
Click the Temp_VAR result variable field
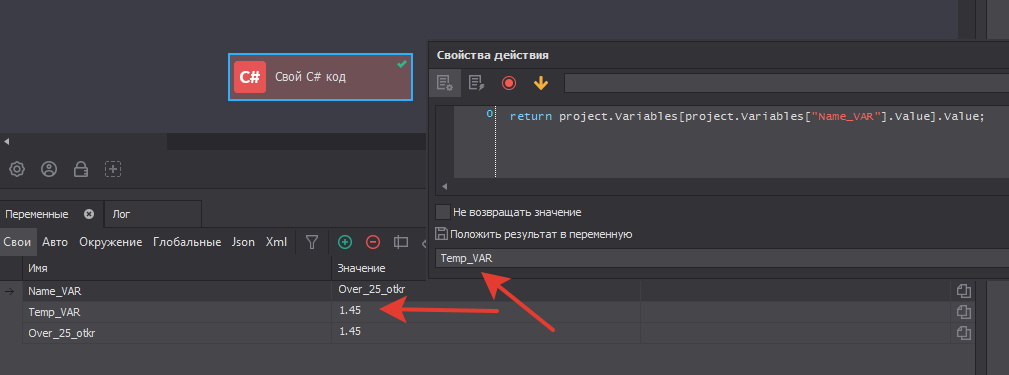[x=722, y=258]
